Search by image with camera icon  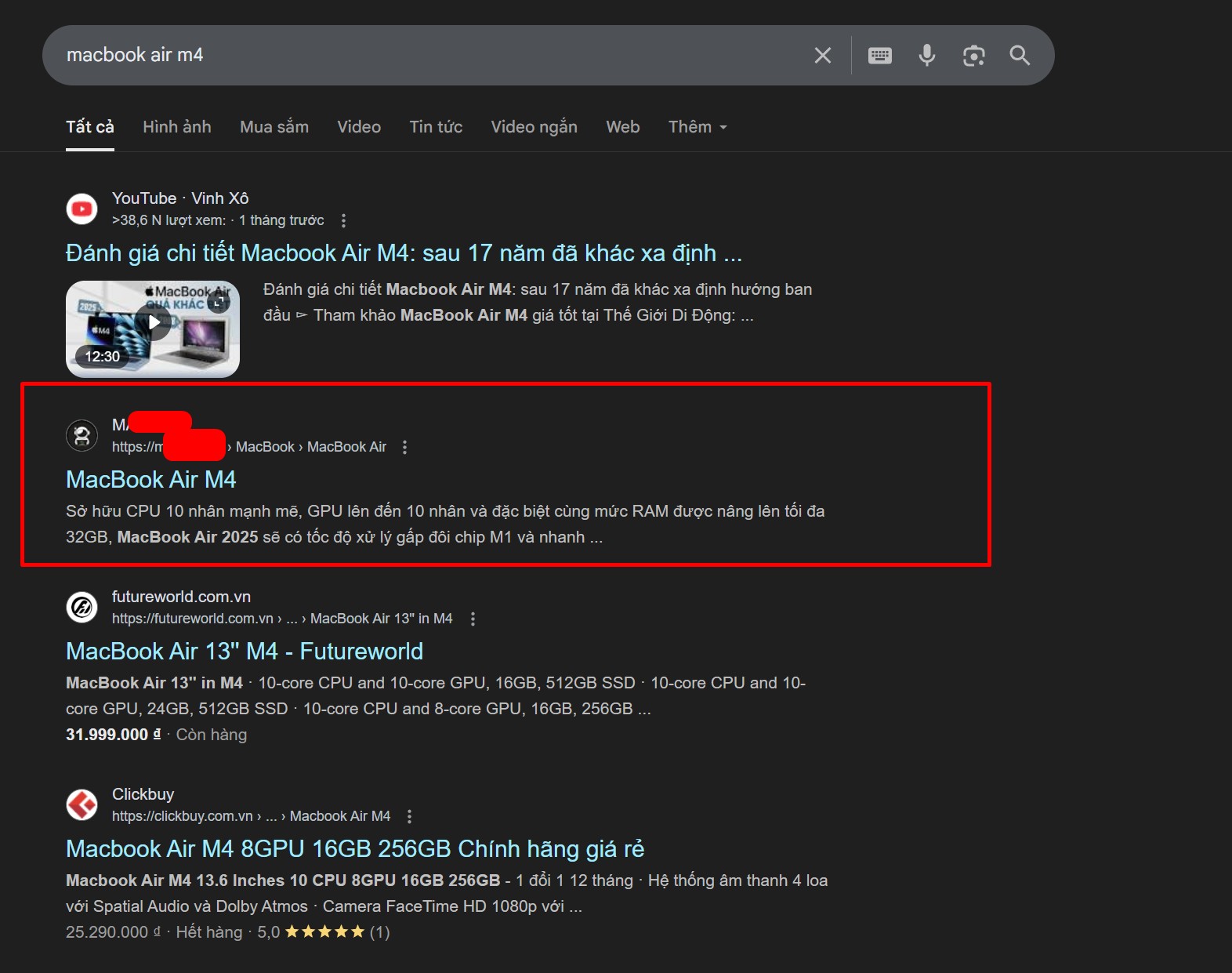973,56
